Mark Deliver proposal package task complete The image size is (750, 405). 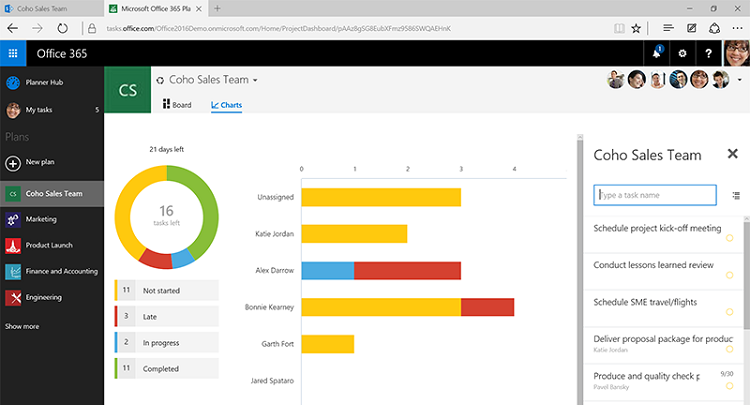pos(729,349)
